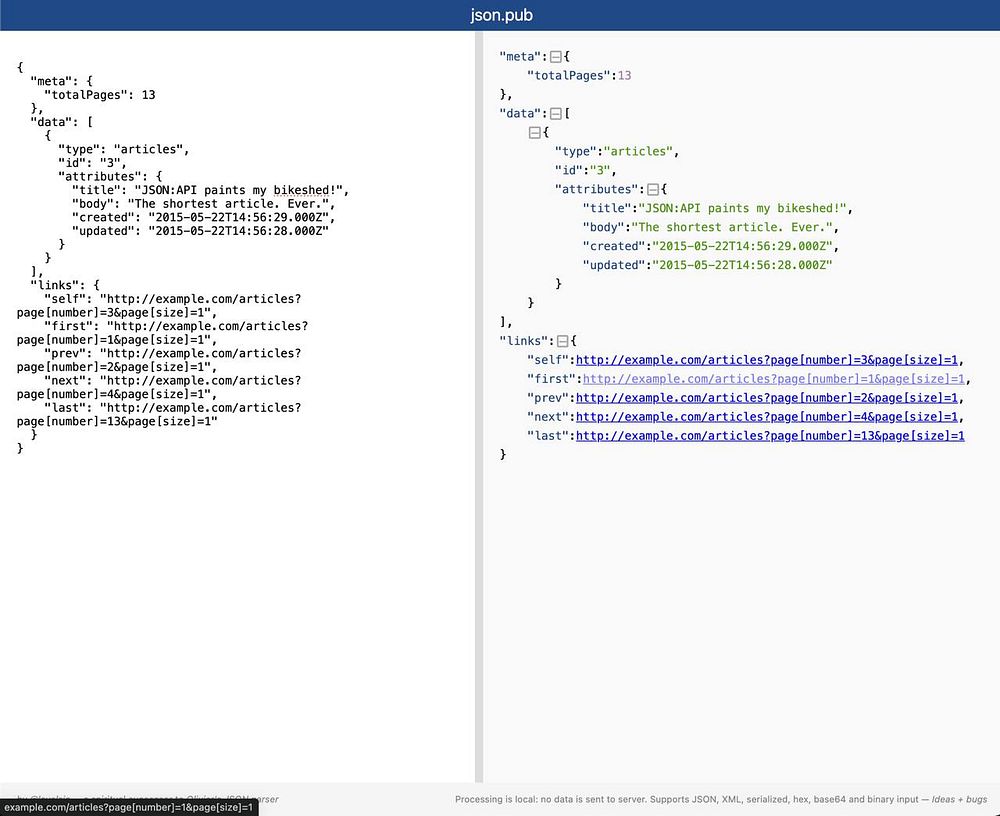The height and width of the screenshot is (816, 1000).
Task: Open the "first" link URL
Action: pos(774,379)
